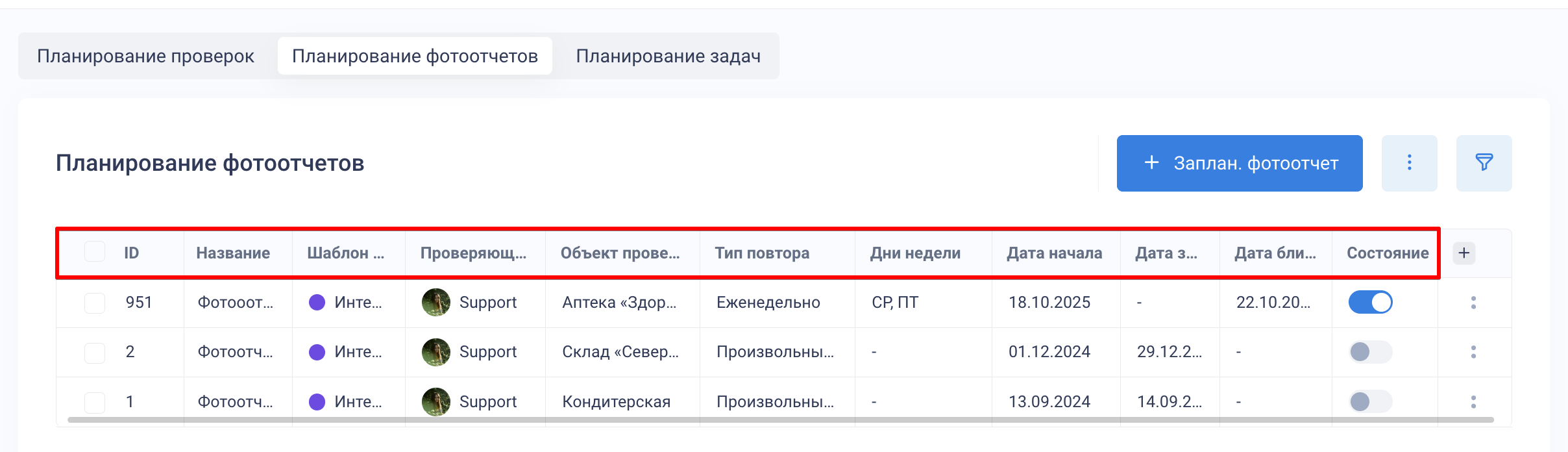This screenshot has width=1568, height=452.
Task: Open the Планирование задач tab
Action: point(668,56)
